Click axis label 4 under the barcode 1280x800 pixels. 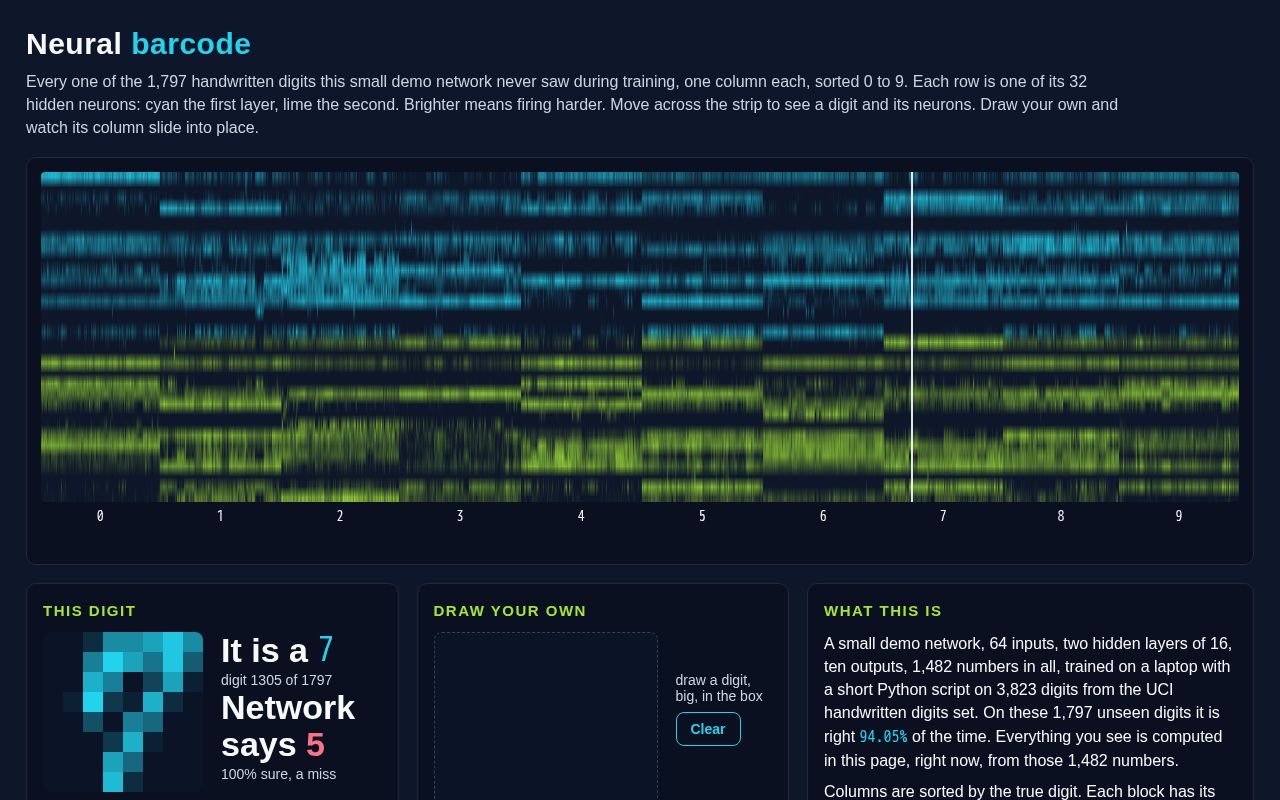click(x=581, y=516)
